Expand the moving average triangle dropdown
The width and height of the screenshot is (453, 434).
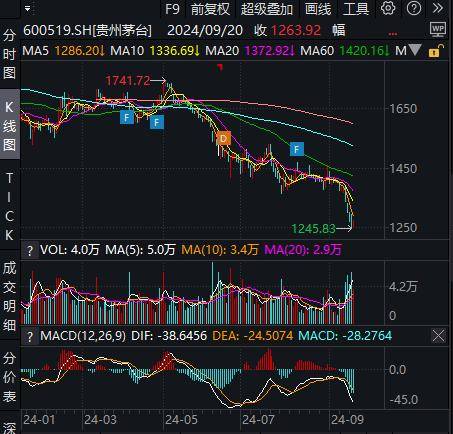tap(415, 50)
